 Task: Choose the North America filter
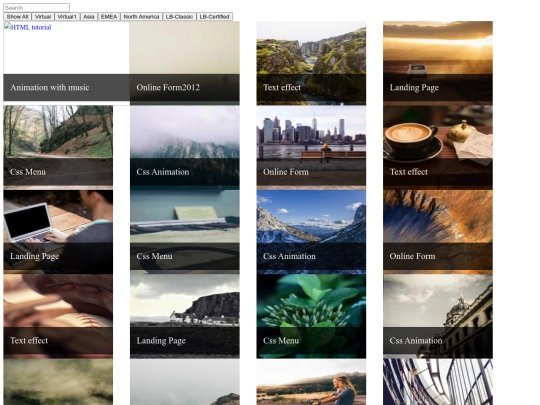pyautogui.click(x=141, y=17)
